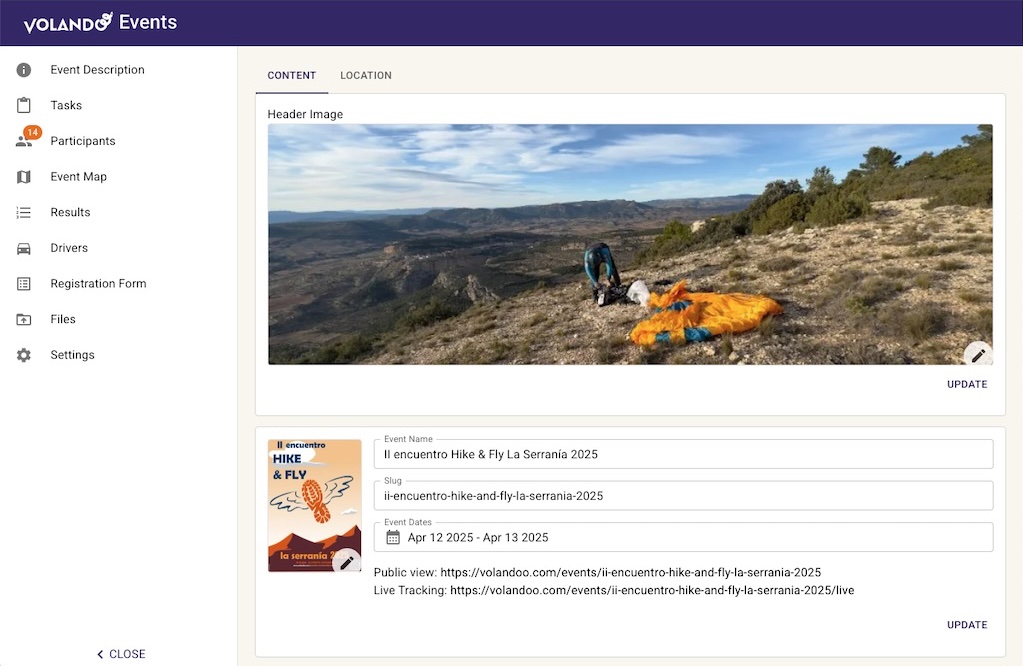Edit the header image via pencil icon
1023x666 pixels.
point(977,354)
